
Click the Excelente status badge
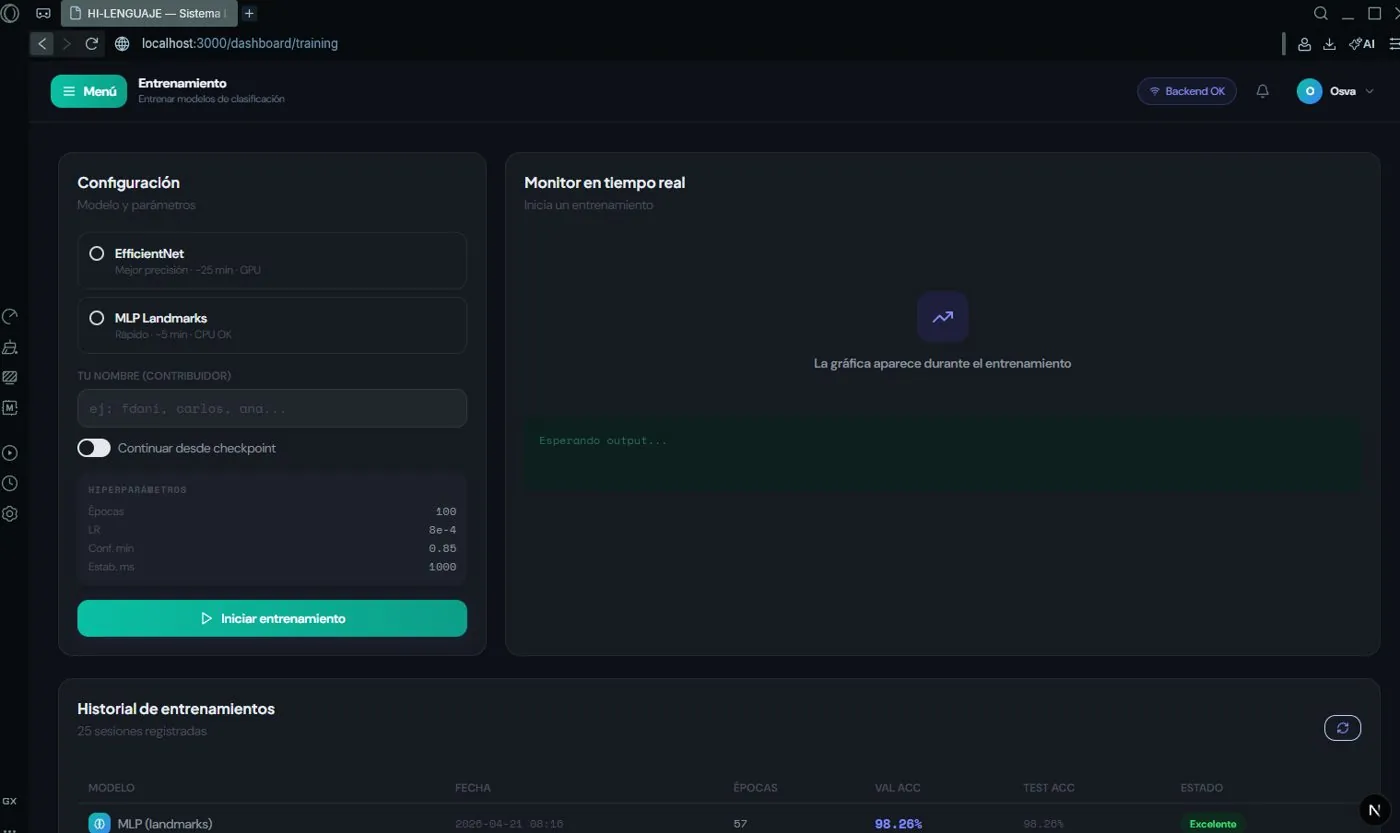click(1213, 824)
